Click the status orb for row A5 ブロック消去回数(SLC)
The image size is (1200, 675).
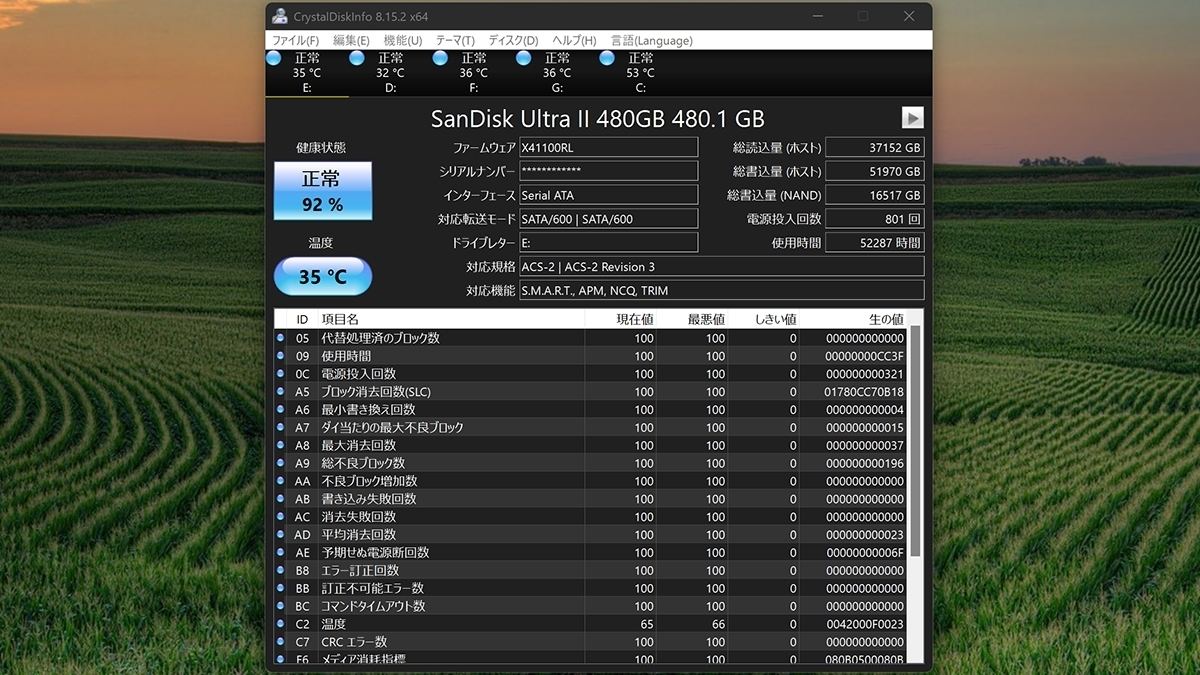(281, 392)
